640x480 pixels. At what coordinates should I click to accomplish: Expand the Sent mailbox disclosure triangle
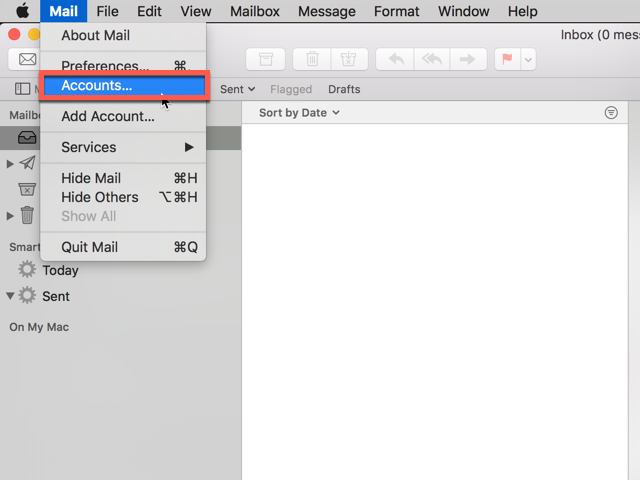10,164
